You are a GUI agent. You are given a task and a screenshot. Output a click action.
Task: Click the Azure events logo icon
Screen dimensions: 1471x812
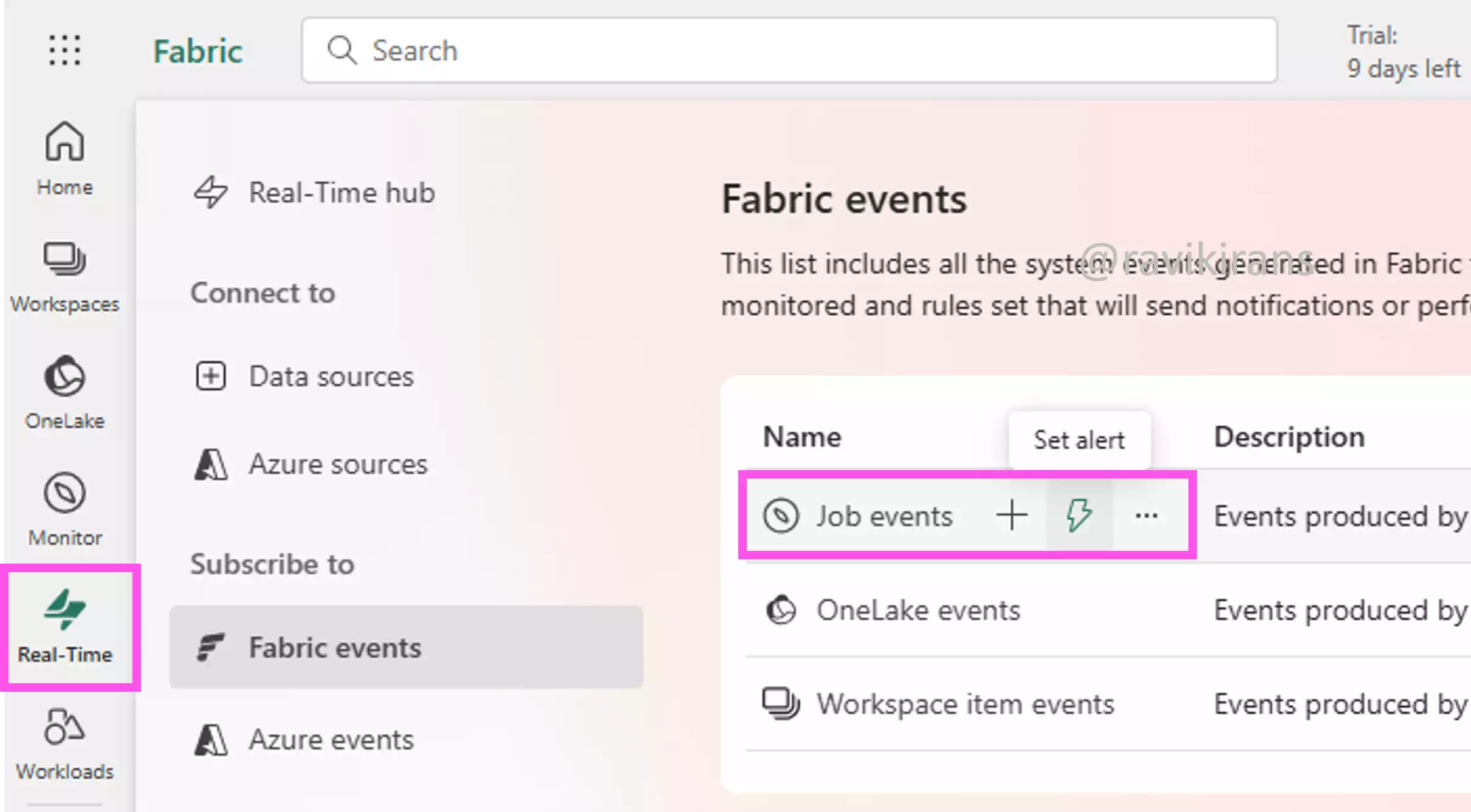(211, 740)
